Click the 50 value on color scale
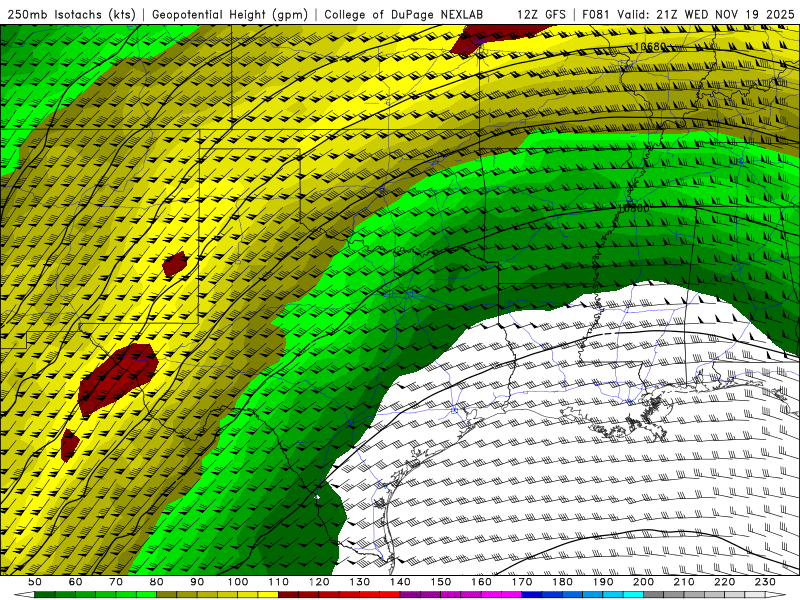The height and width of the screenshot is (600, 800). 35,582
